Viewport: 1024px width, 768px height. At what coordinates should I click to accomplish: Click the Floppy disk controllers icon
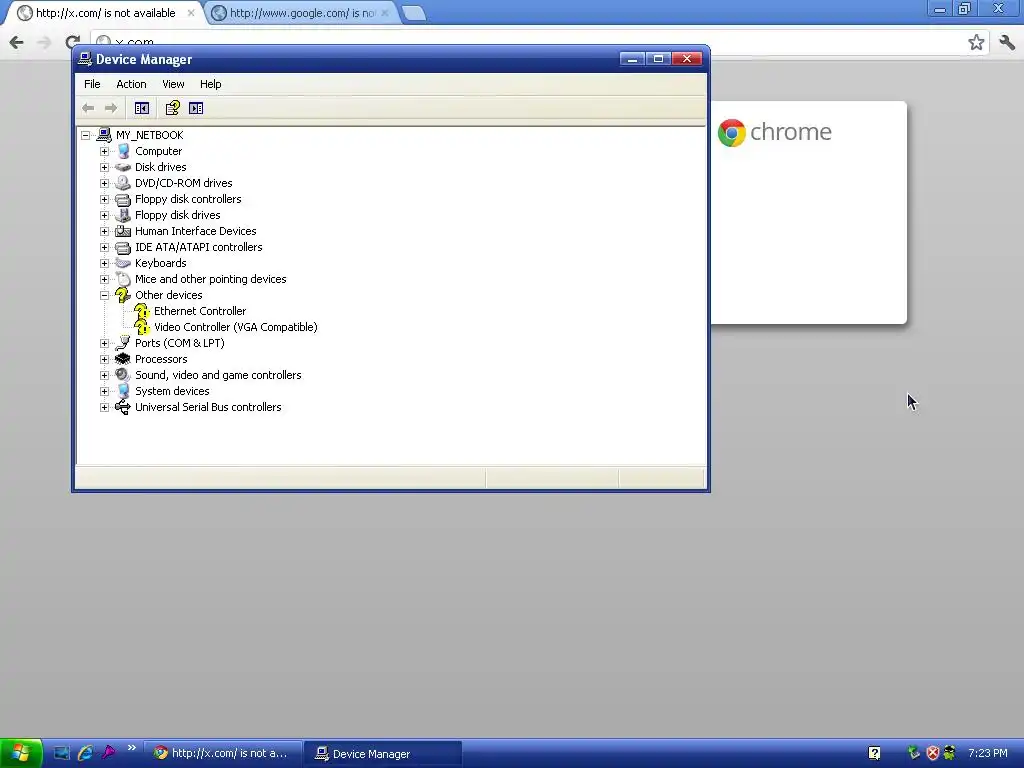(x=123, y=199)
